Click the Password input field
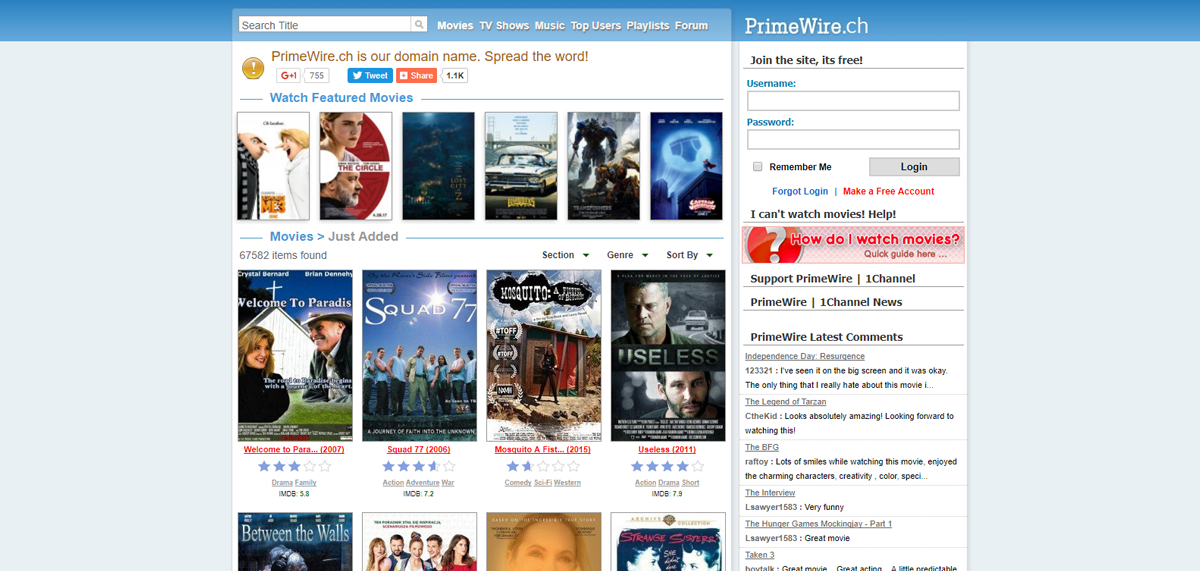 [x=853, y=139]
